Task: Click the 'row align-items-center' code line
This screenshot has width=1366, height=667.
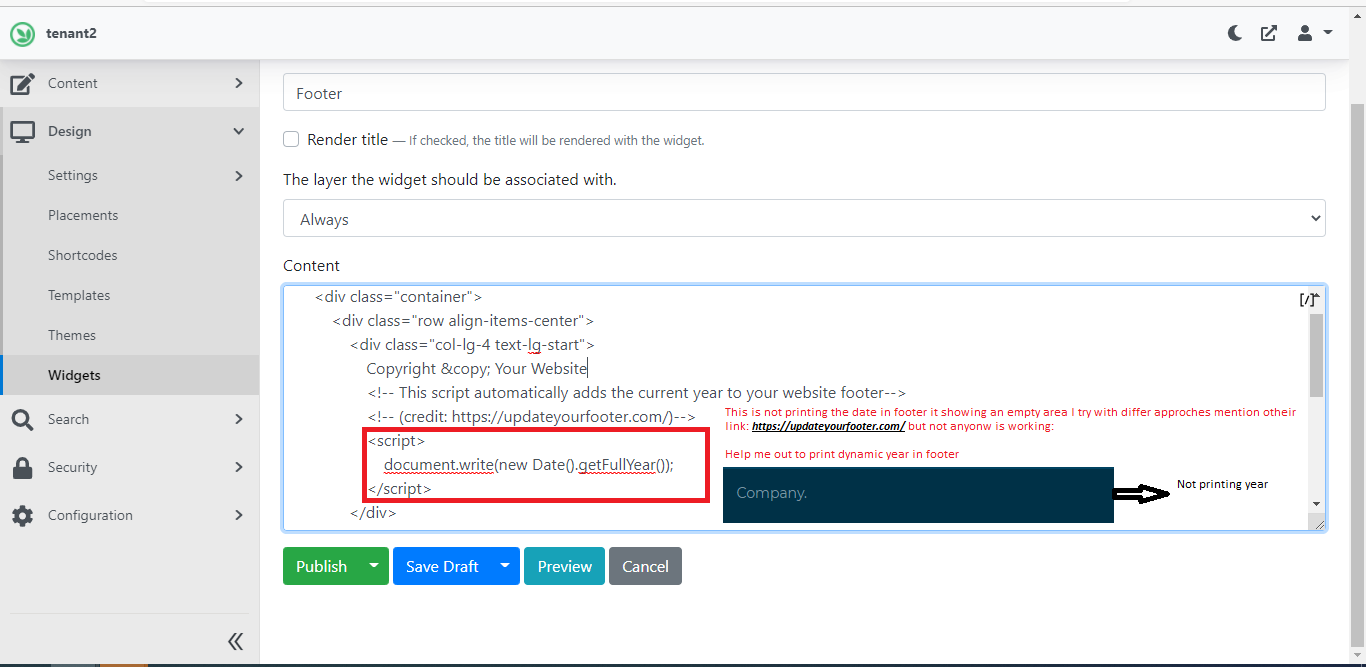Action: [464, 320]
